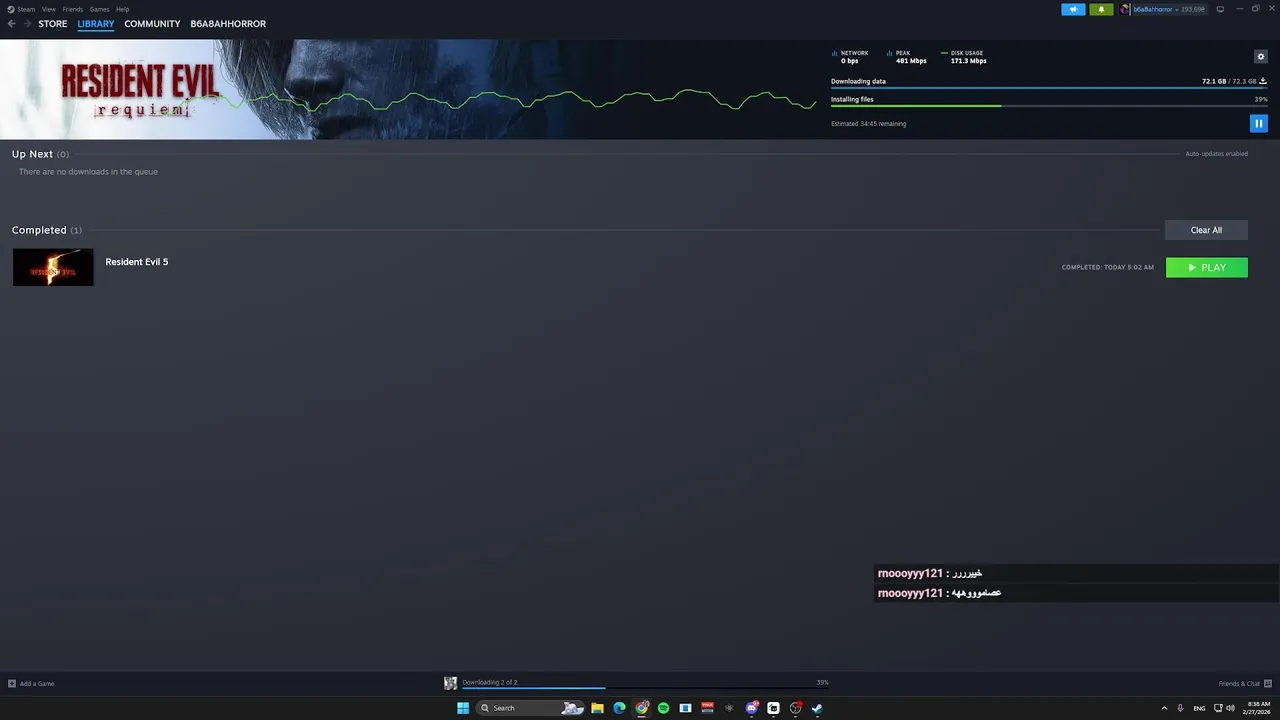Open the B6A8AHHORROR profile tab
This screenshot has height=720, width=1280.
(x=228, y=24)
